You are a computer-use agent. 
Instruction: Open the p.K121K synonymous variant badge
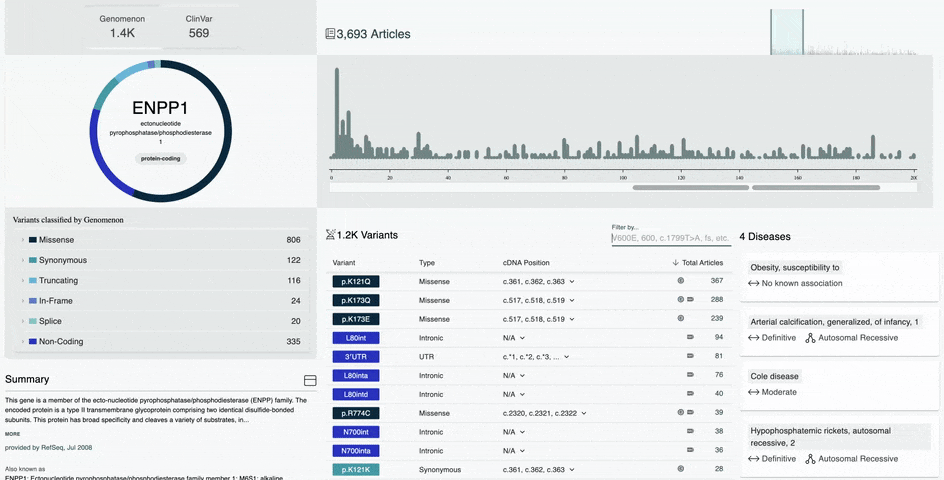click(356, 469)
